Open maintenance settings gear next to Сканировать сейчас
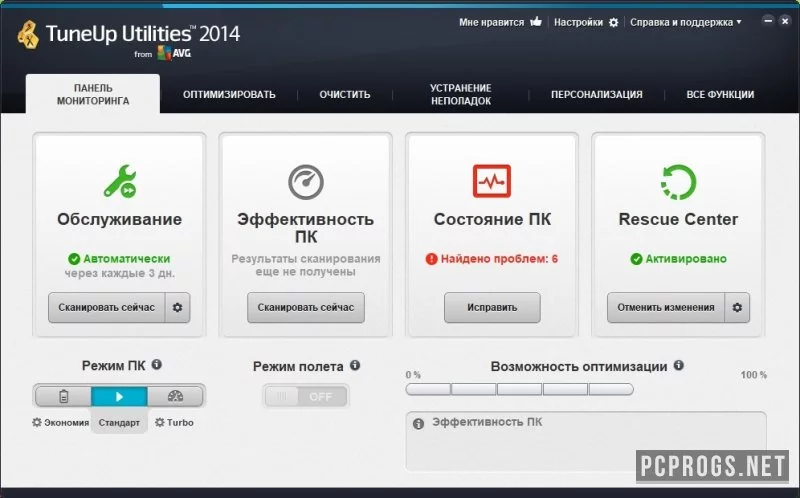Image resolution: width=800 pixels, height=498 pixels. 178,307
